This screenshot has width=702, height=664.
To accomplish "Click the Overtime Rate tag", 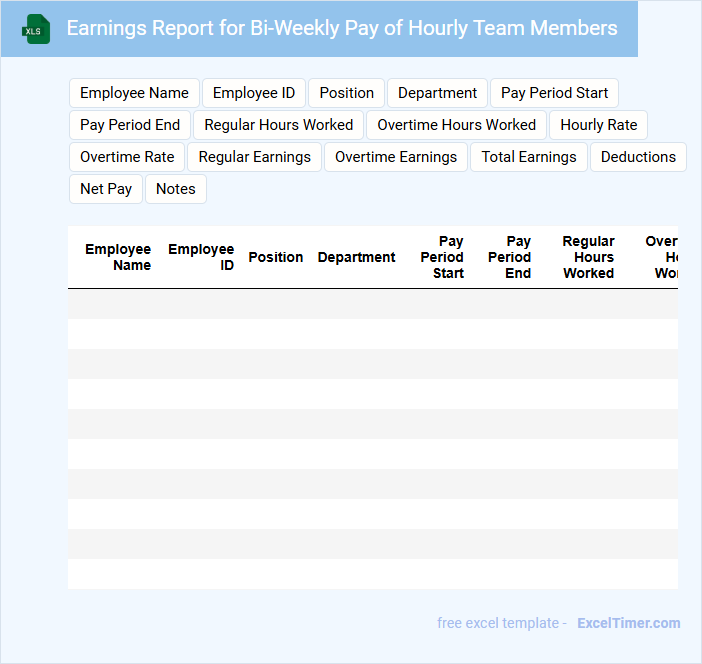I will 127,157.
